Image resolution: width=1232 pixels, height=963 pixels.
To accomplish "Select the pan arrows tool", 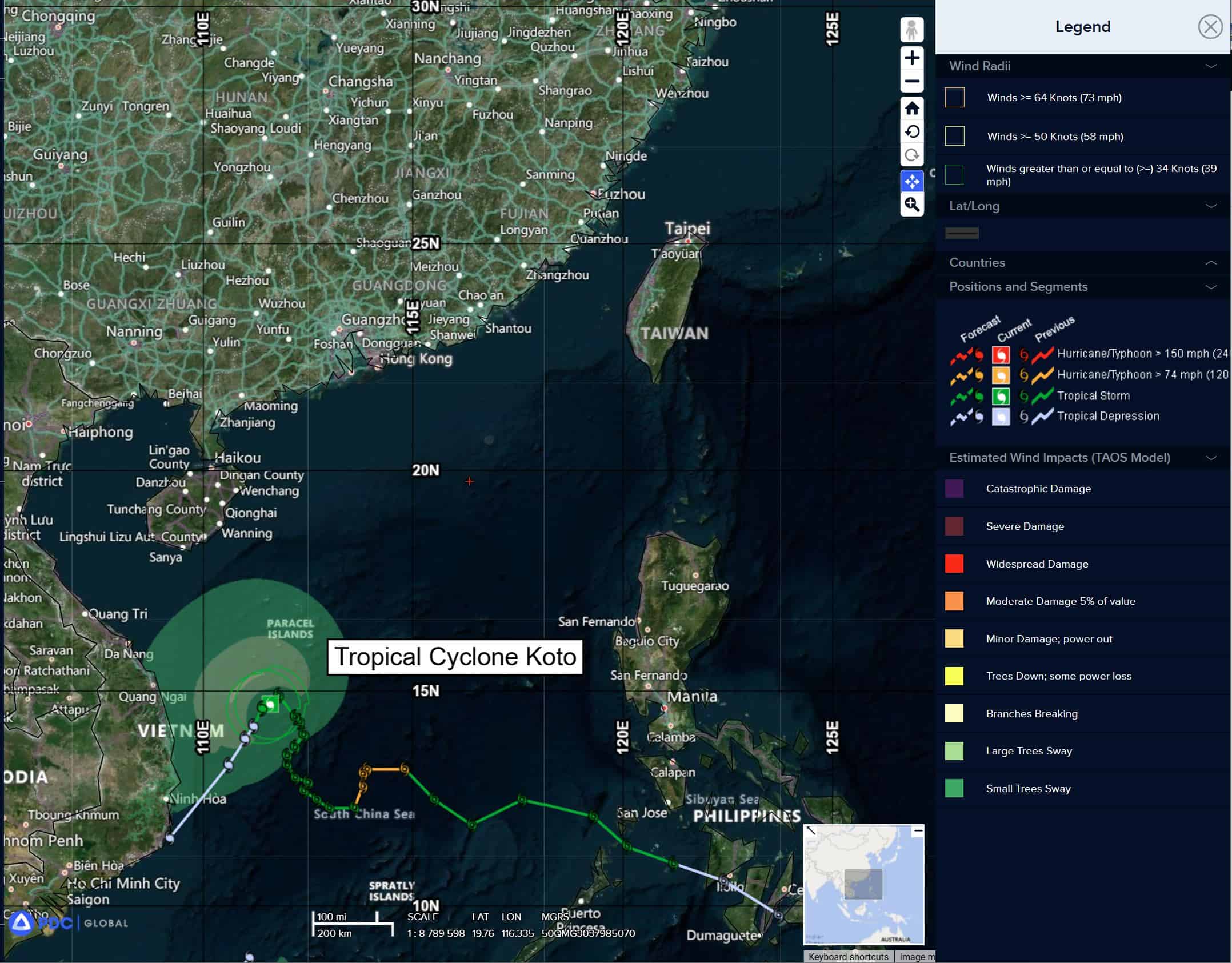I will tap(911, 181).
